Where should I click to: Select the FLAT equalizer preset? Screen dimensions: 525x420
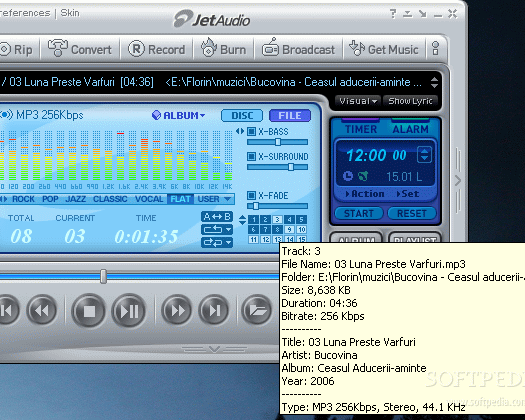(180, 199)
